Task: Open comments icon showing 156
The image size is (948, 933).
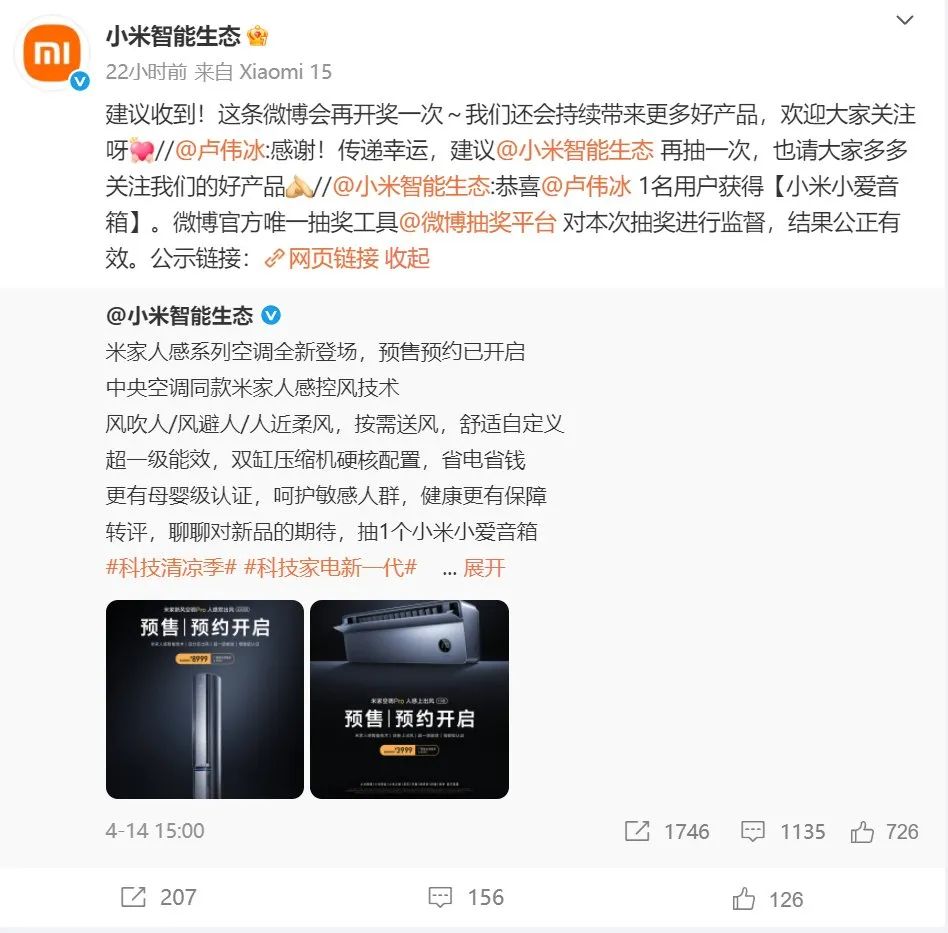Action: point(440,897)
